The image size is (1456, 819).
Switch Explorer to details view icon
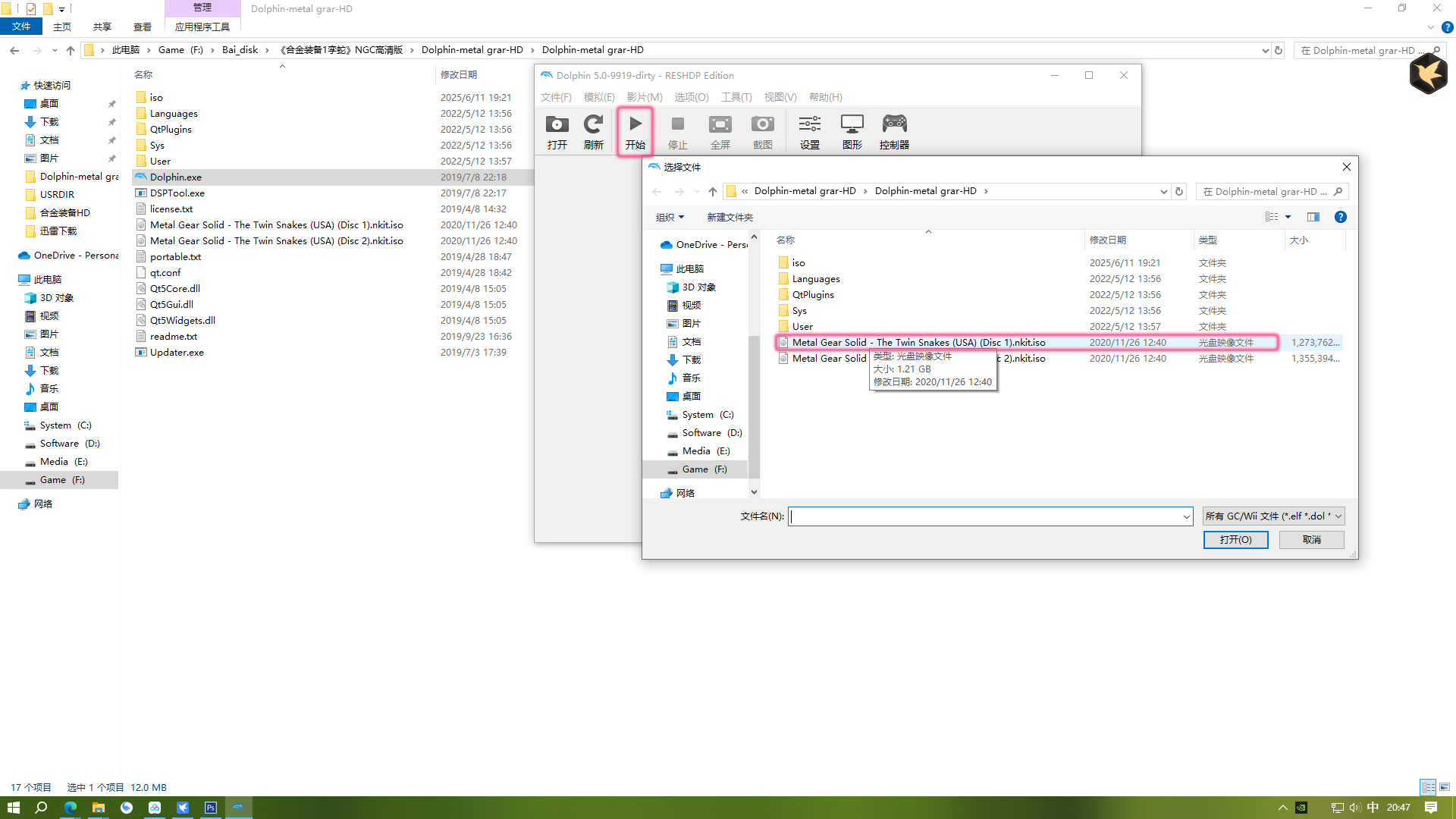(1428, 787)
